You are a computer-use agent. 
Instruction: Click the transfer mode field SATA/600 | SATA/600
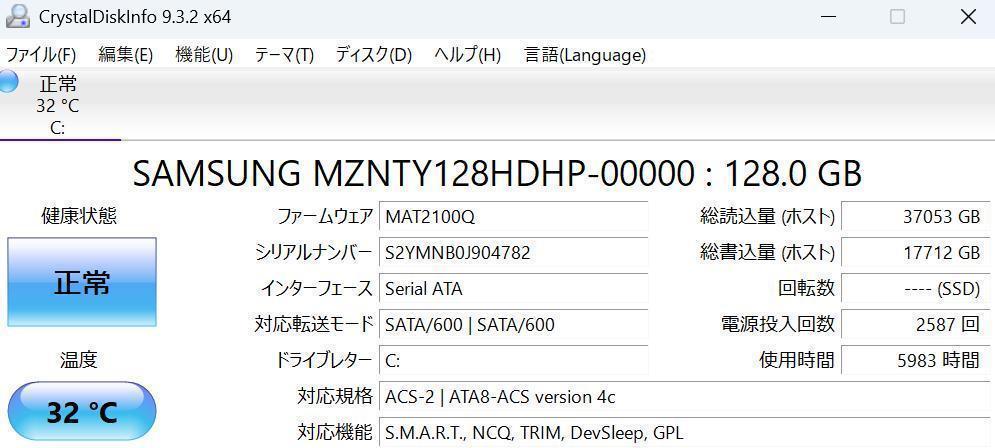pyautogui.click(x=513, y=325)
